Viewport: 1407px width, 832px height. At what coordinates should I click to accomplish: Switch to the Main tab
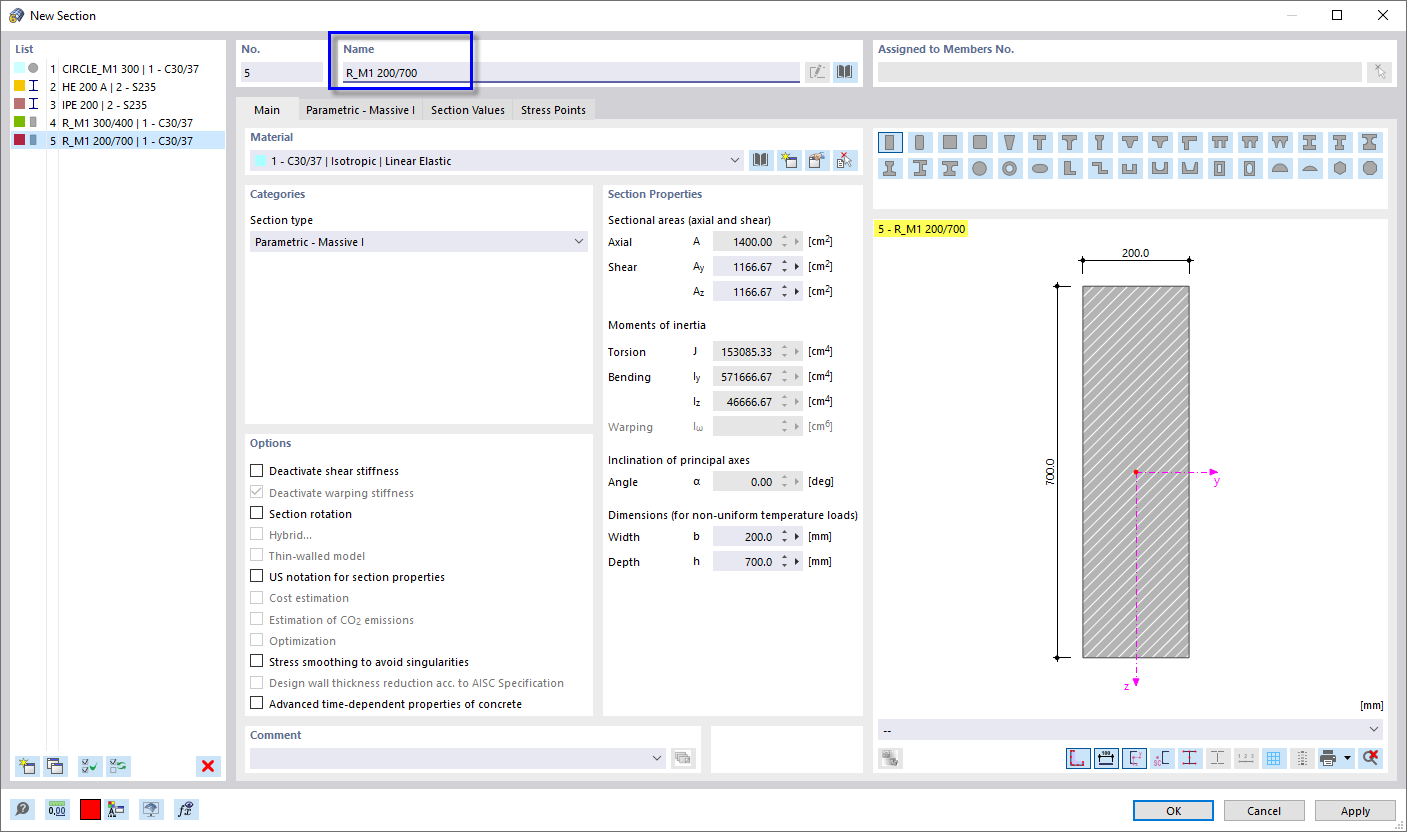(x=267, y=110)
